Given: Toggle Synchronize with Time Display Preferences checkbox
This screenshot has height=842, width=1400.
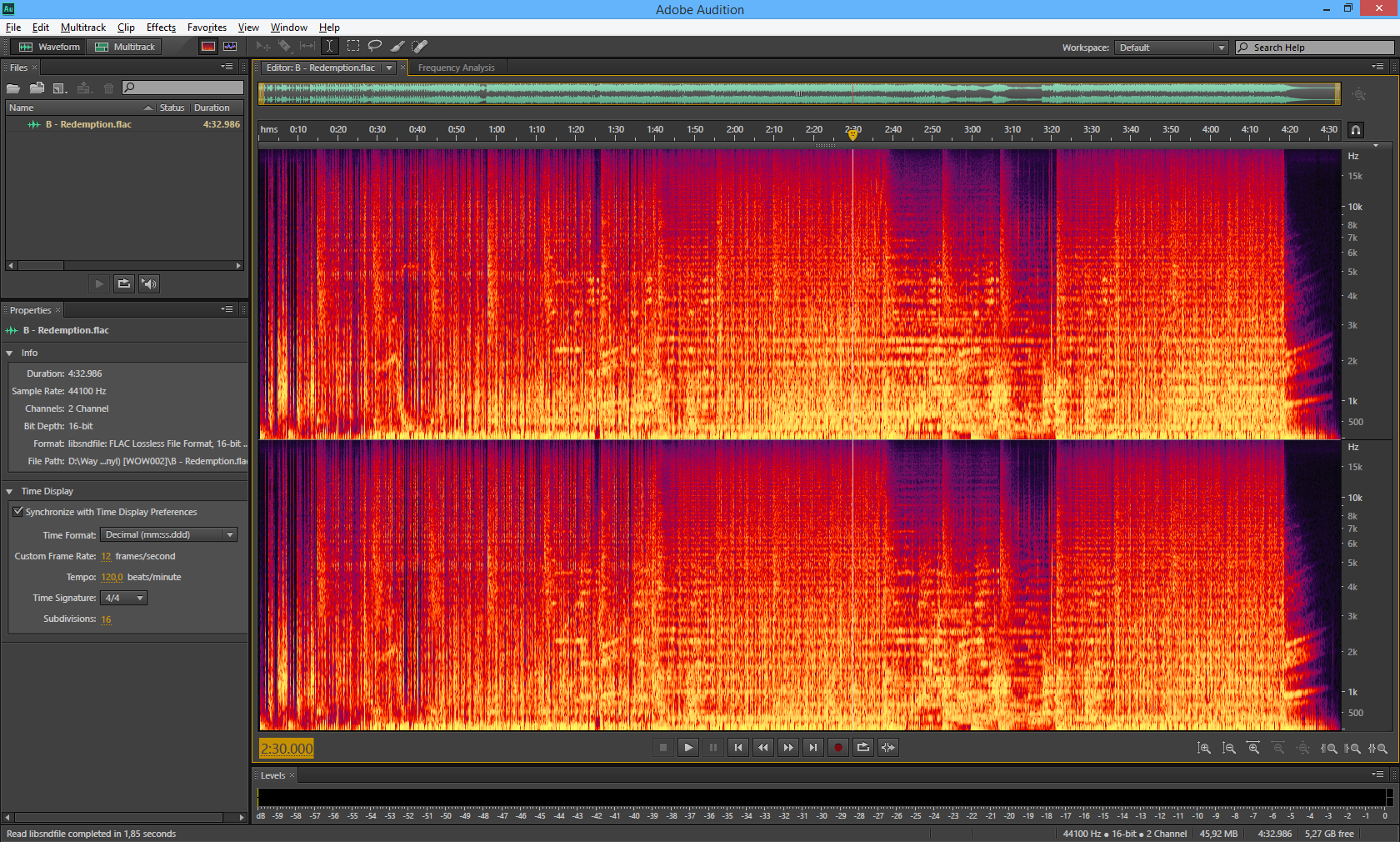Looking at the screenshot, I should (17, 512).
